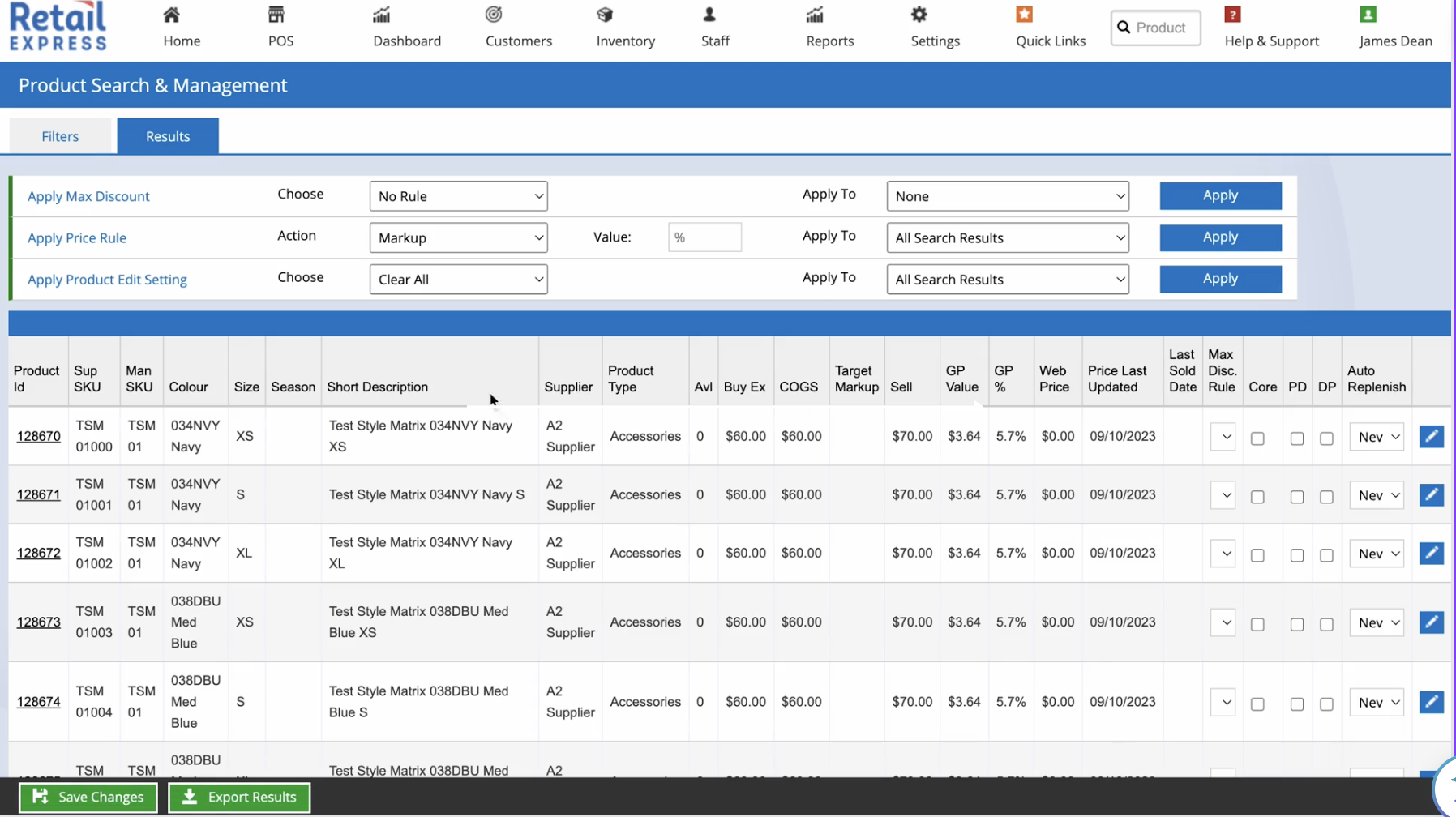Click the Product search field
The height and width of the screenshot is (817, 1456).
1155,28
